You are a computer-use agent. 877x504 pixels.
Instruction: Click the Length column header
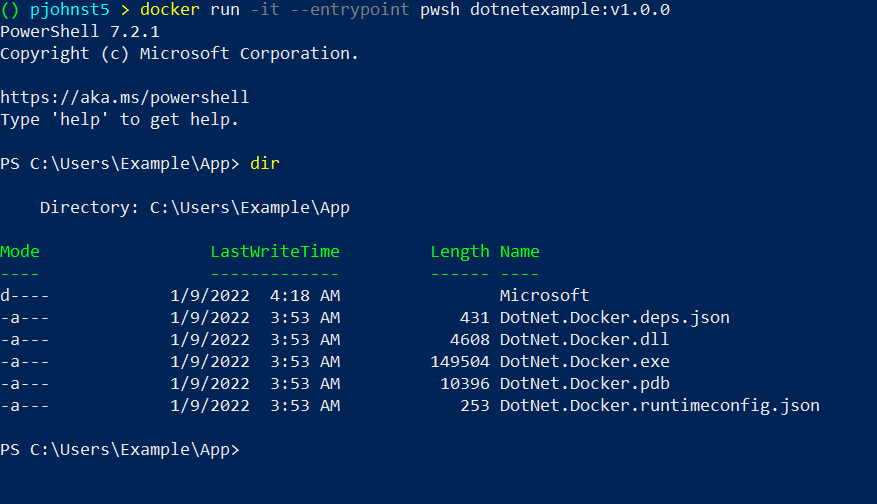pyautogui.click(x=460, y=252)
